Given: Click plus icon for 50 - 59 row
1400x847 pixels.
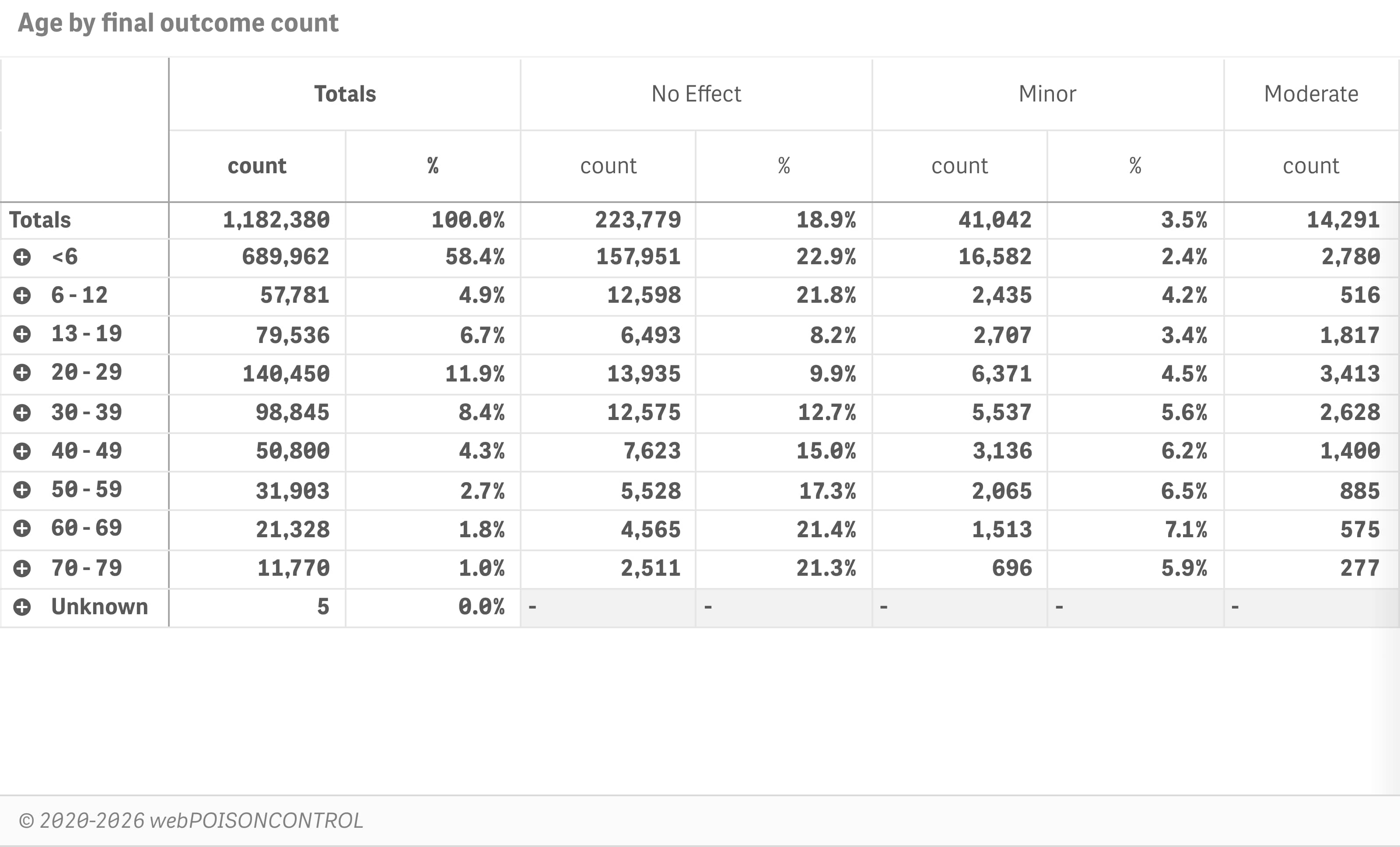Looking at the screenshot, I should 22,490.
